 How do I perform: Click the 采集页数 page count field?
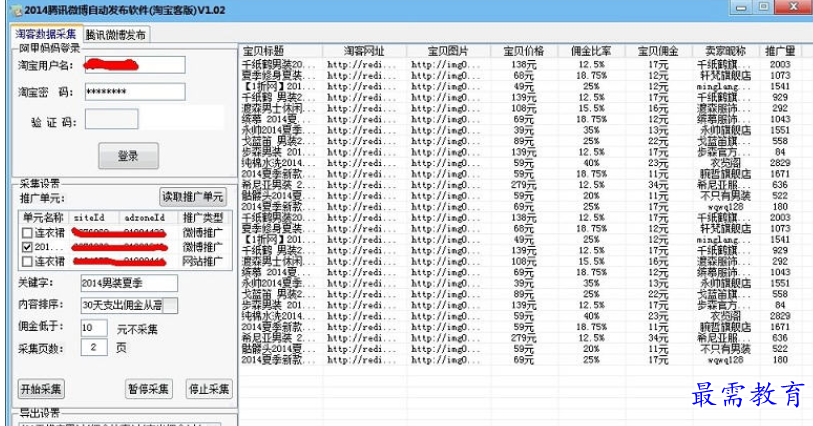point(94,347)
